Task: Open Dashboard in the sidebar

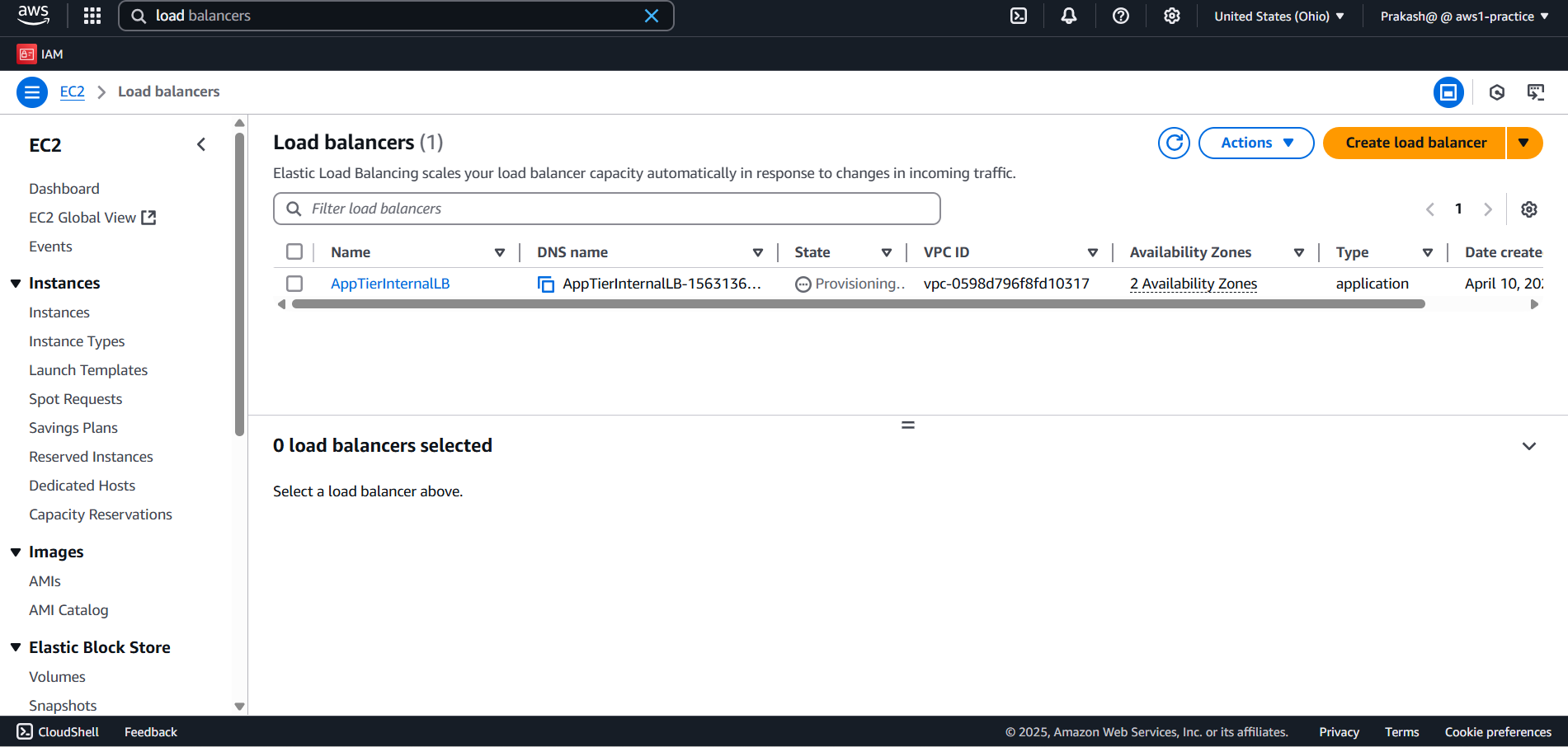Action: 64,189
